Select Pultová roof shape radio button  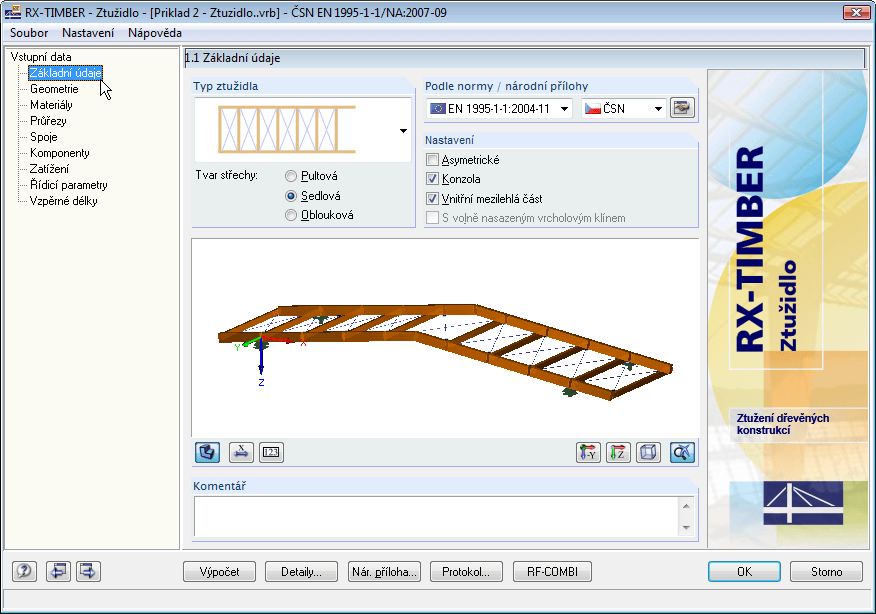pyautogui.click(x=291, y=176)
